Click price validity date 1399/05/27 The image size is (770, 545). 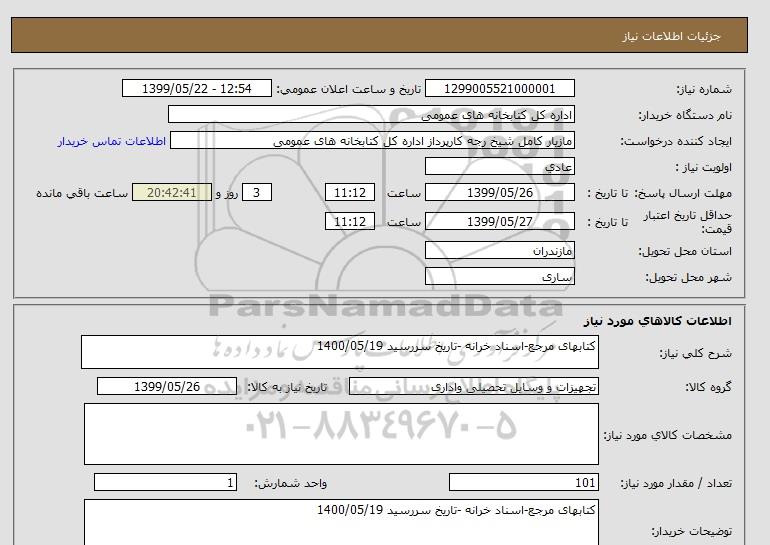click(x=499, y=221)
